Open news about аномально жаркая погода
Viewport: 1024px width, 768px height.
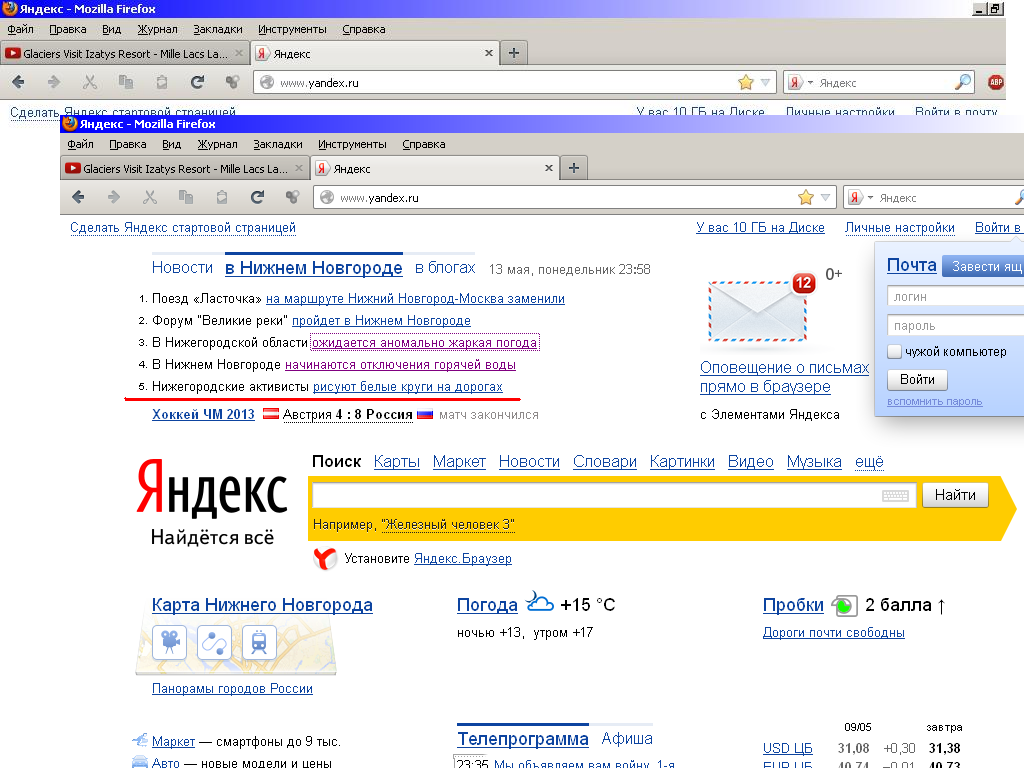(x=424, y=342)
